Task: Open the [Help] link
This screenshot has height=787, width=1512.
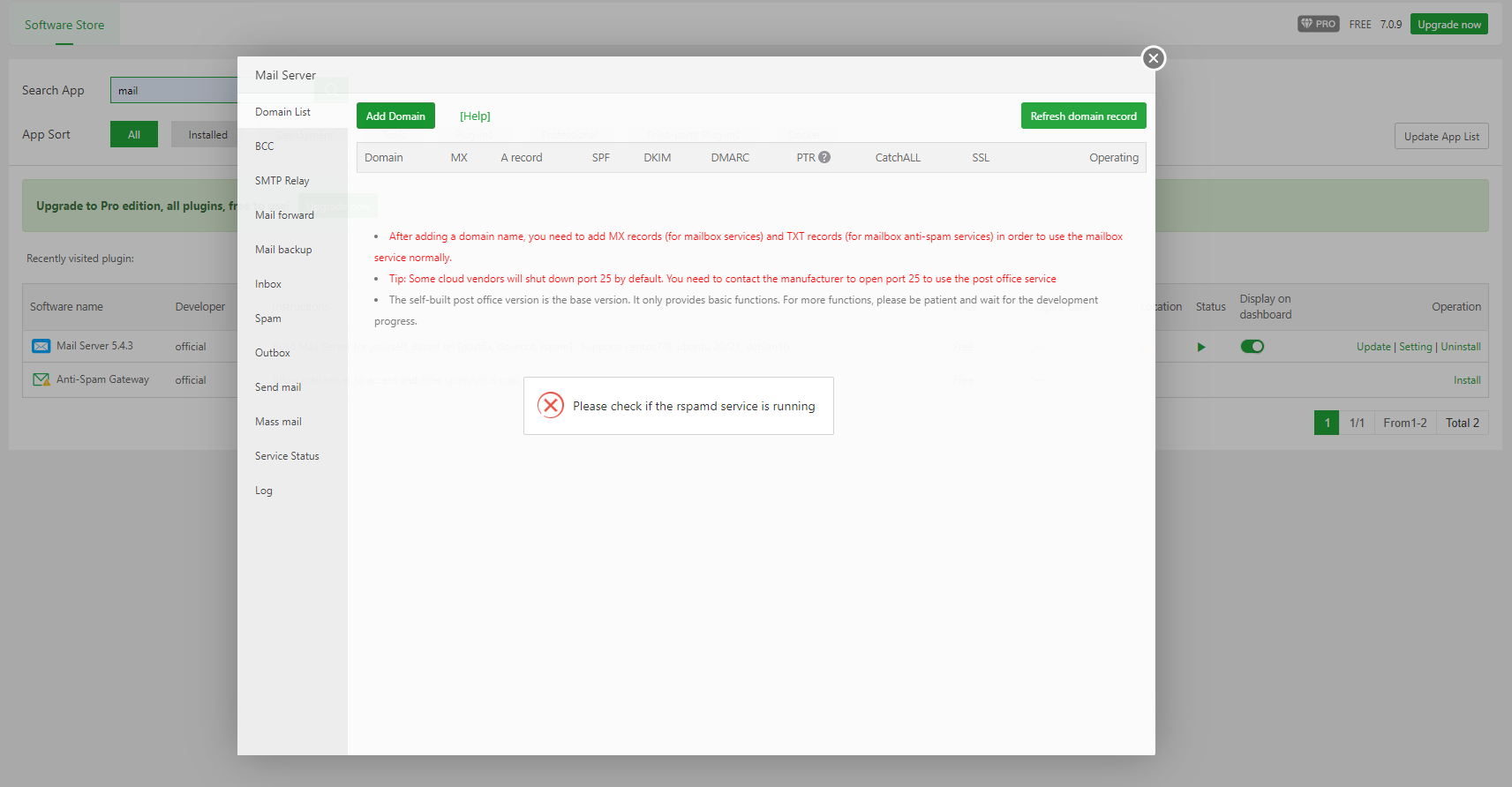Action: (x=475, y=116)
